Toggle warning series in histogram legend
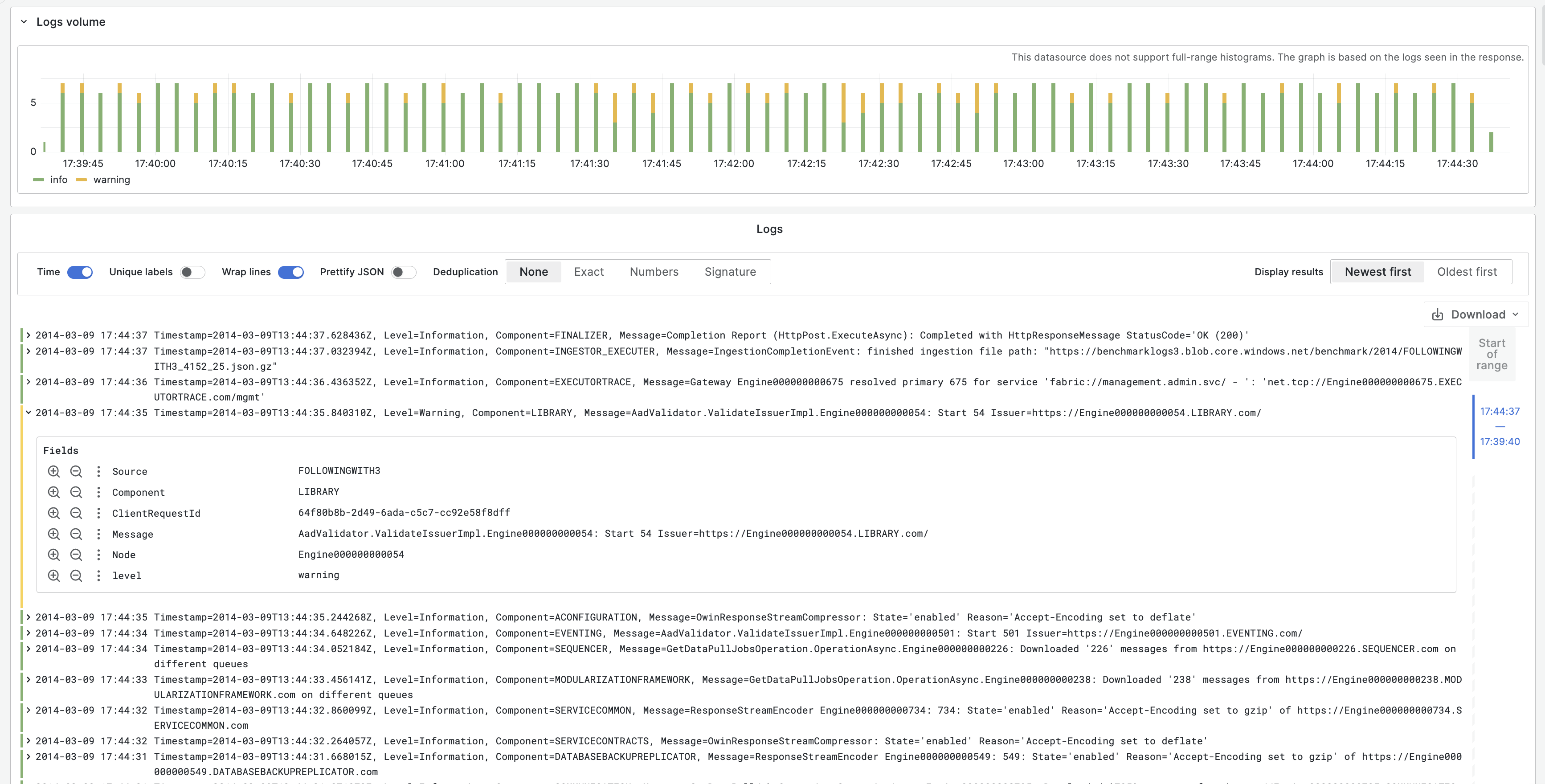The width and height of the screenshot is (1545, 784). point(111,180)
